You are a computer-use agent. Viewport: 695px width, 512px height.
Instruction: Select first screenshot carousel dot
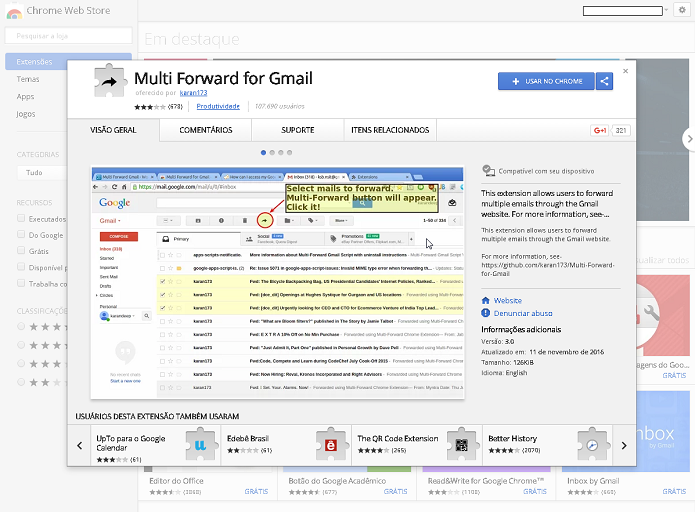(263, 152)
